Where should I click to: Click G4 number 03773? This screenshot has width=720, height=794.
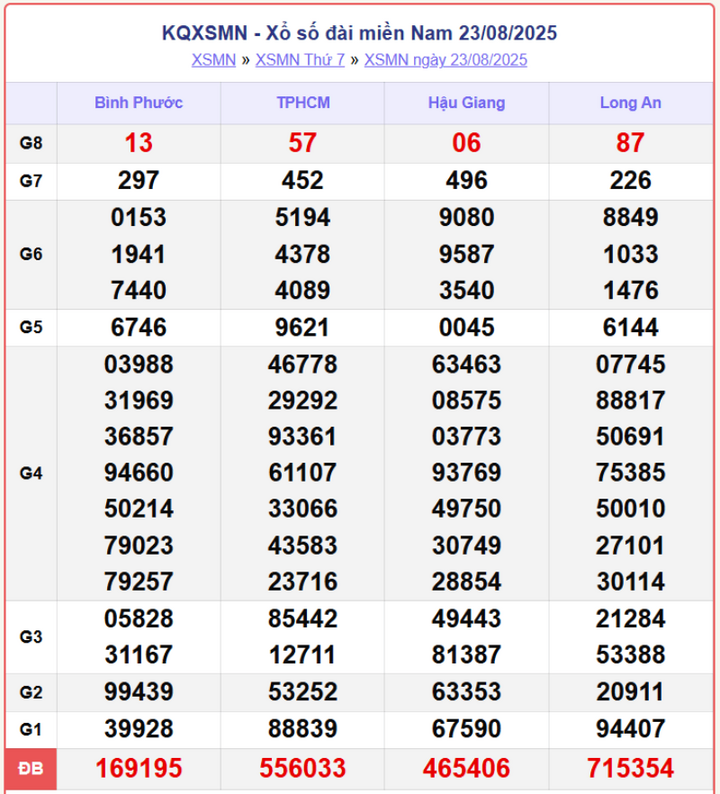[x=466, y=436]
